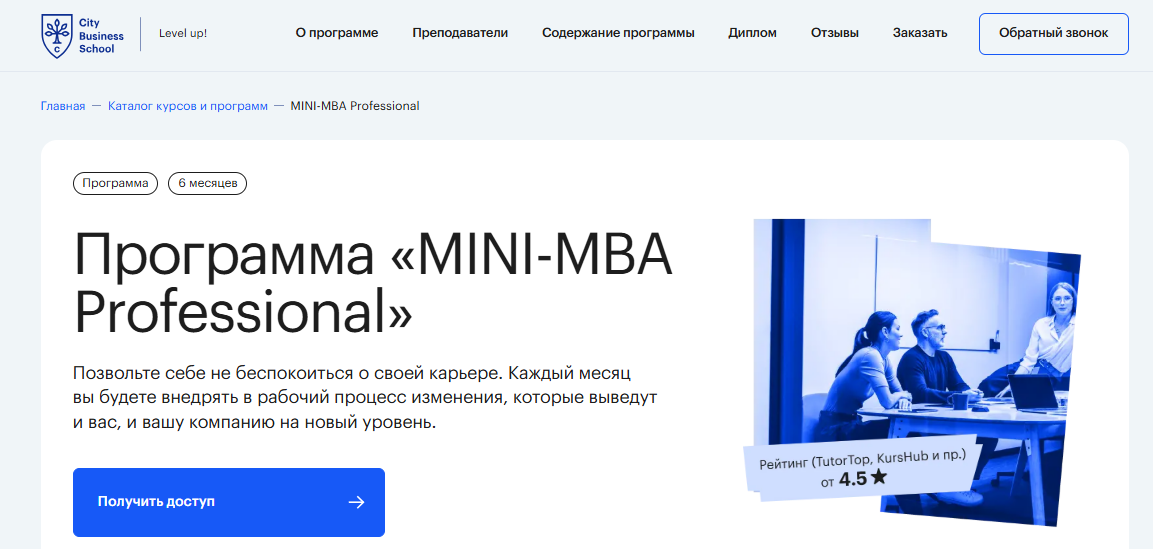The width and height of the screenshot is (1153, 549).
Task: Click the City Business School shield logo
Action: pyautogui.click(x=56, y=34)
